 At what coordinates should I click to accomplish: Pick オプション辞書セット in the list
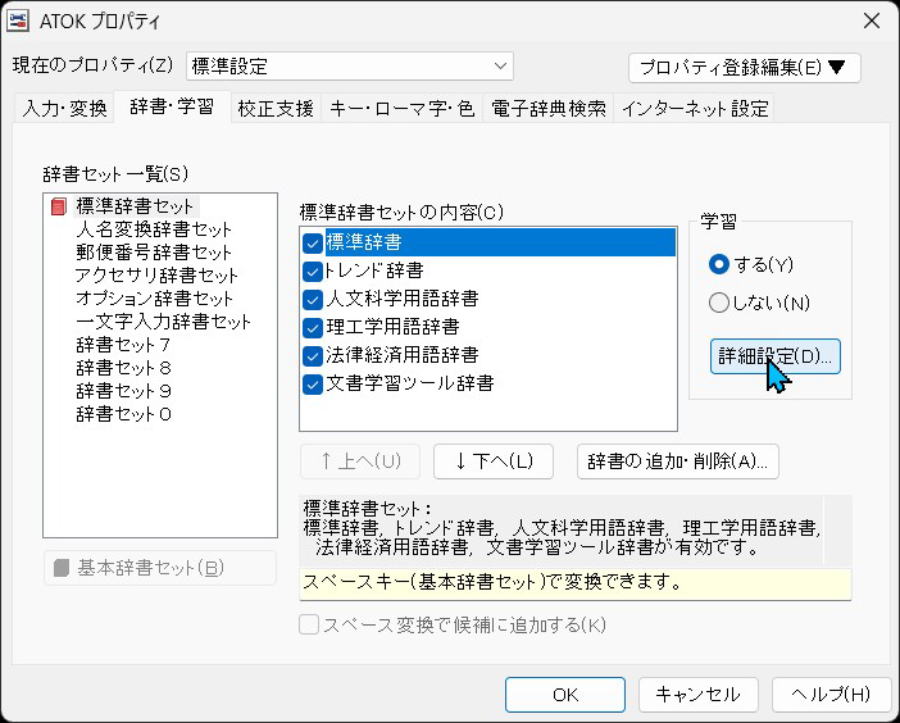coord(154,298)
